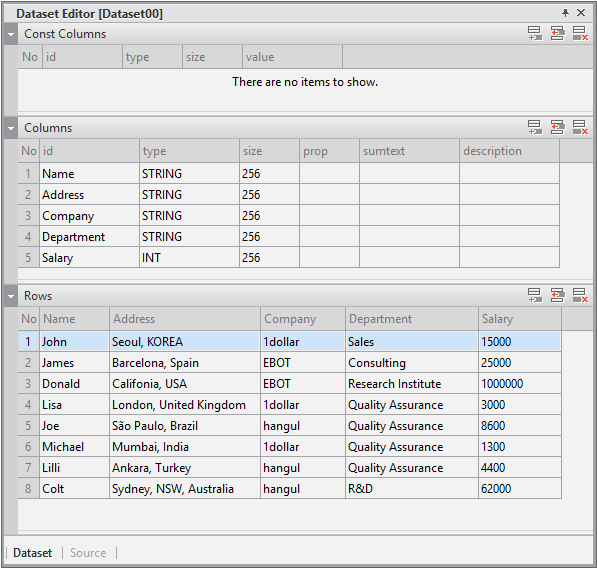Select the Department column id cell
This screenshot has height=568, width=597.
pos(89,237)
